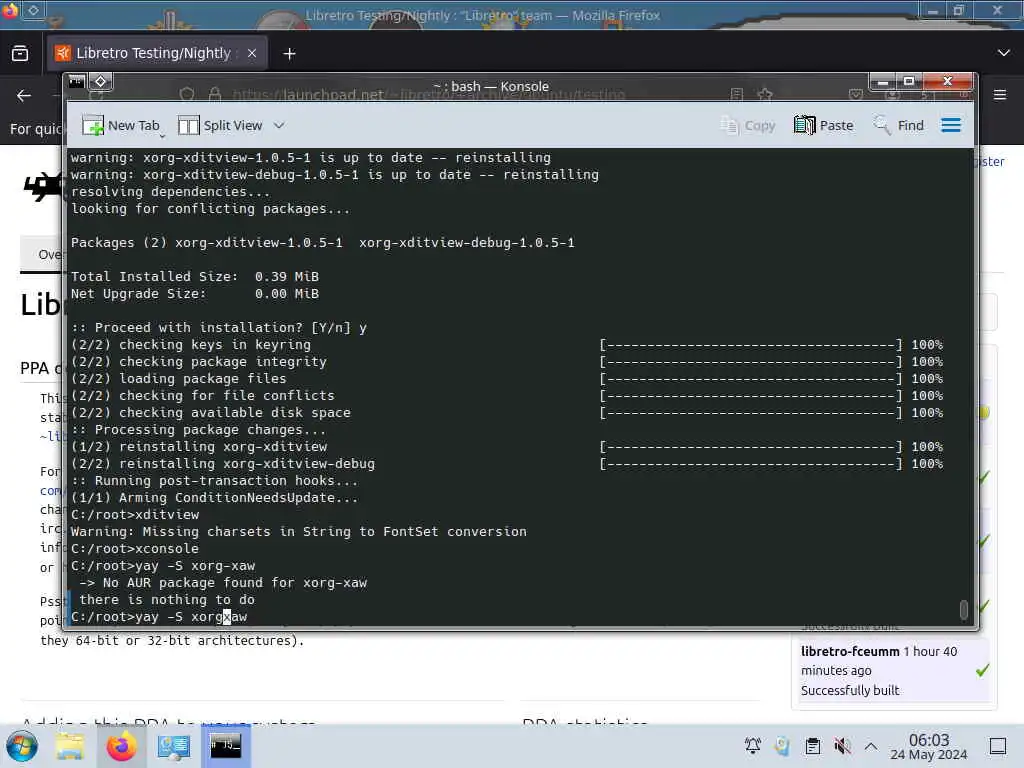
Task: Click the 'yay -S xorgxaw' command line
Action: click(159, 616)
